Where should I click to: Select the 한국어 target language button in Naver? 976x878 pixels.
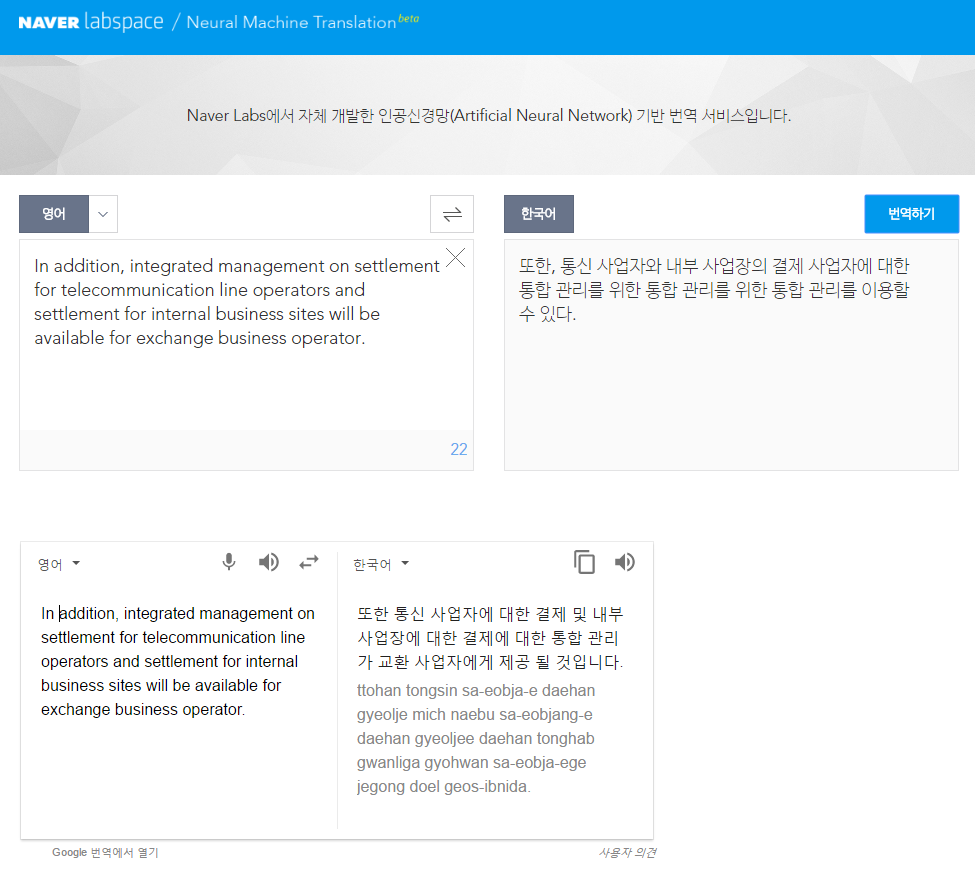coord(538,214)
